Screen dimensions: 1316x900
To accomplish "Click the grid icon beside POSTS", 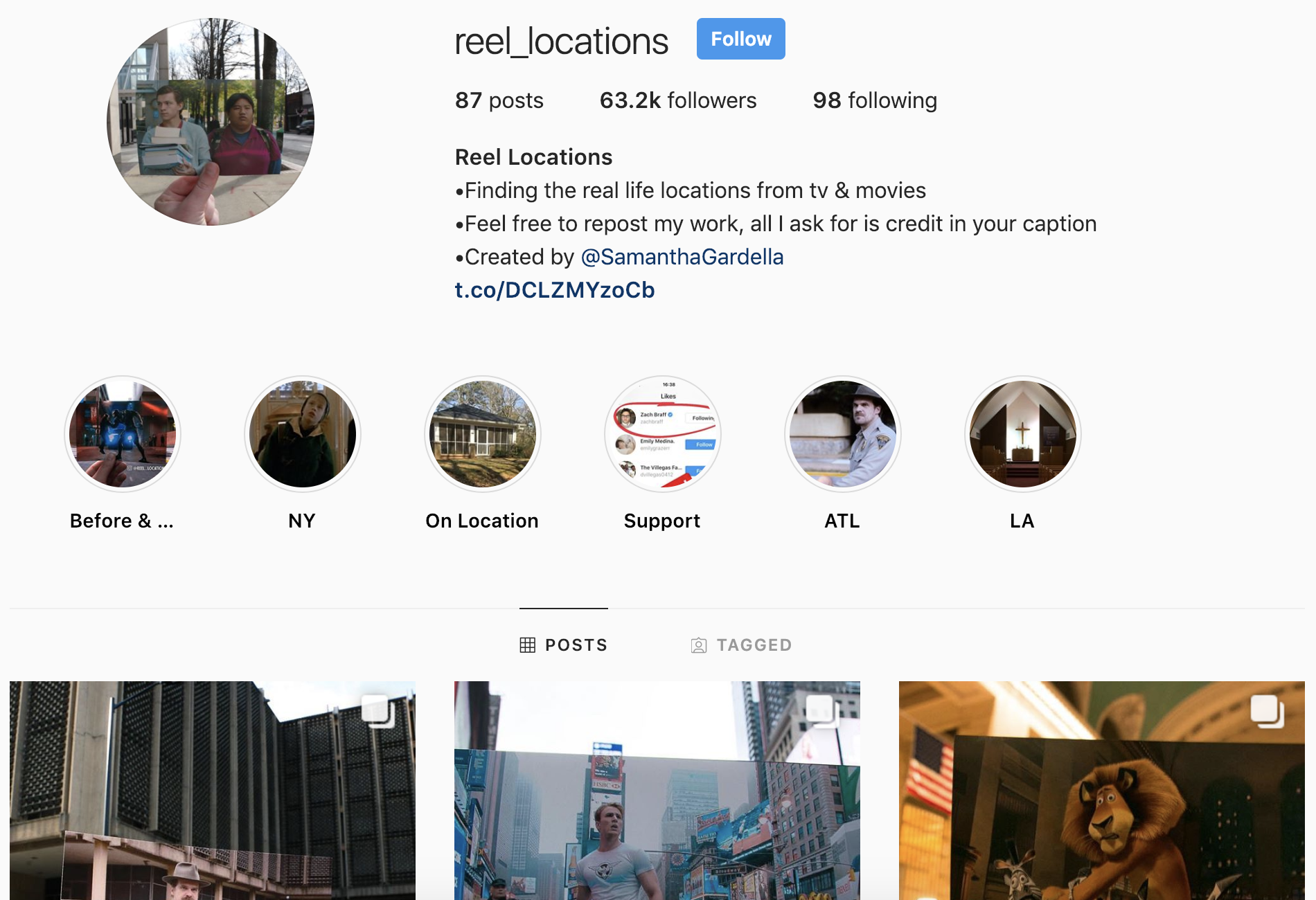I will point(528,645).
